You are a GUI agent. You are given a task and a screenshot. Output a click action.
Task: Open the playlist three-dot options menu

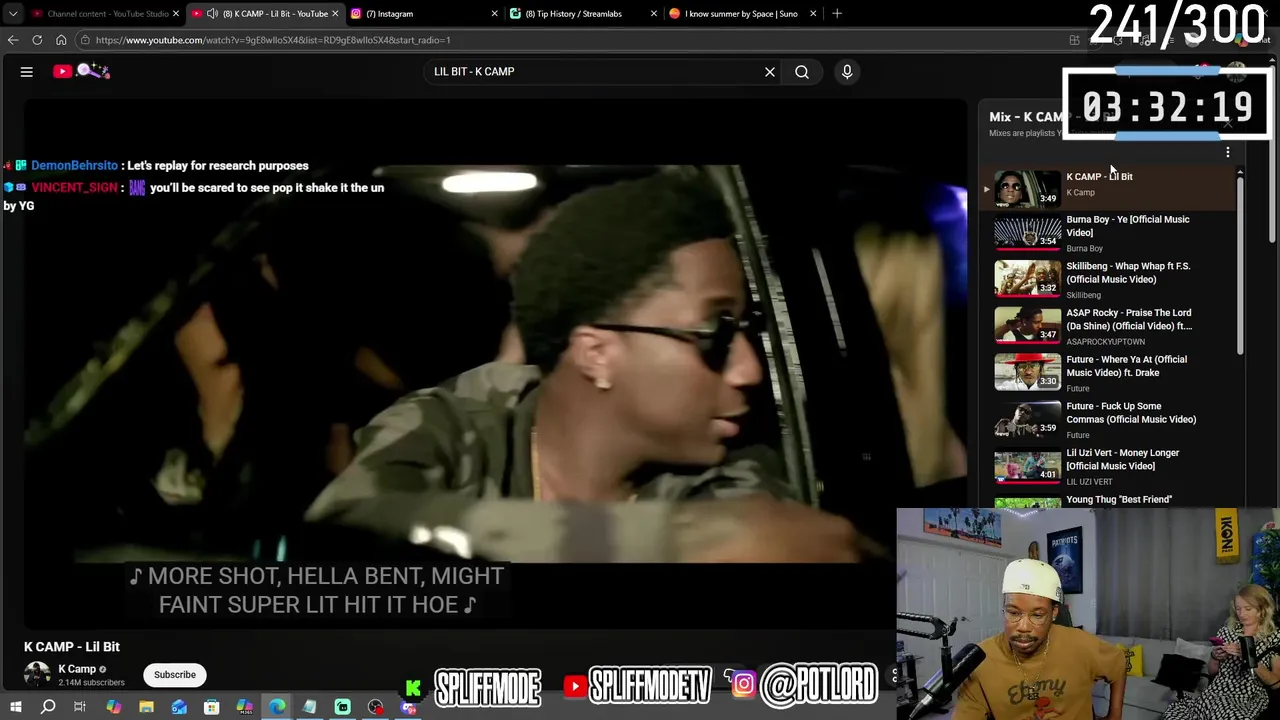pos(1228,152)
